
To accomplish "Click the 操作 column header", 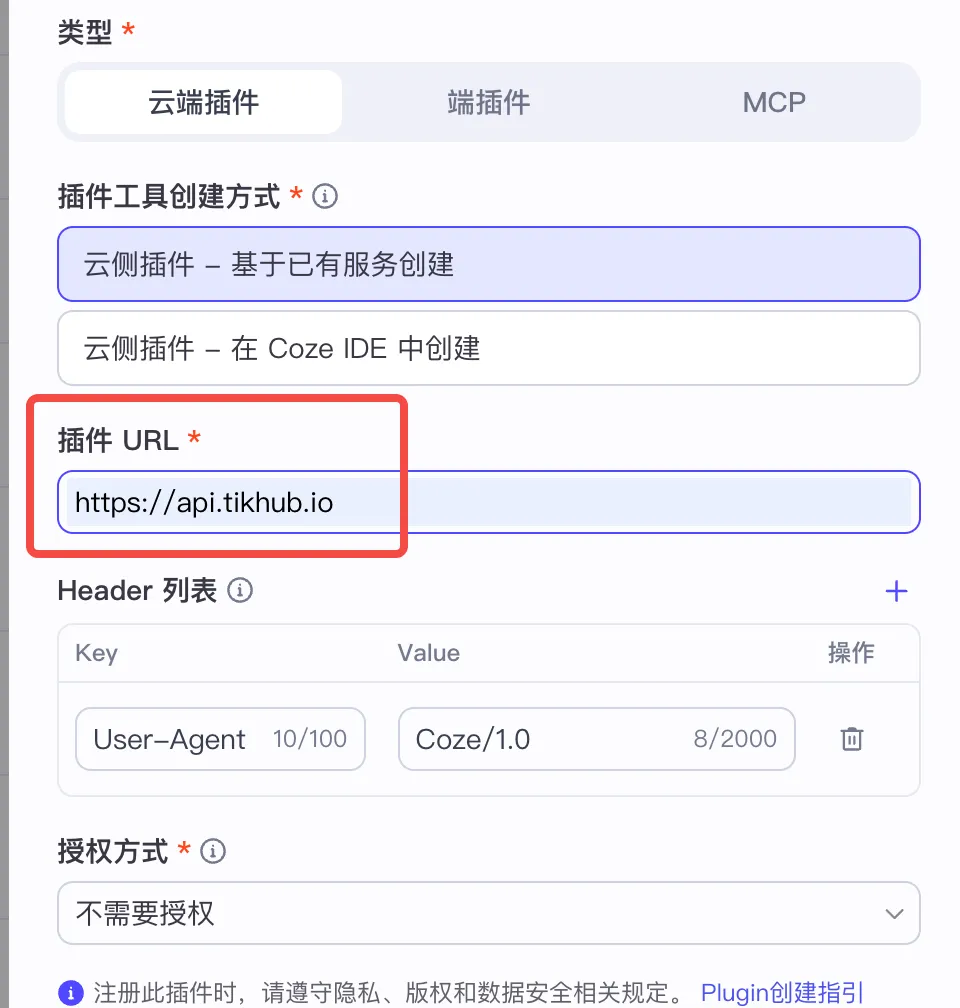I will pyautogui.click(x=851, y=653).
